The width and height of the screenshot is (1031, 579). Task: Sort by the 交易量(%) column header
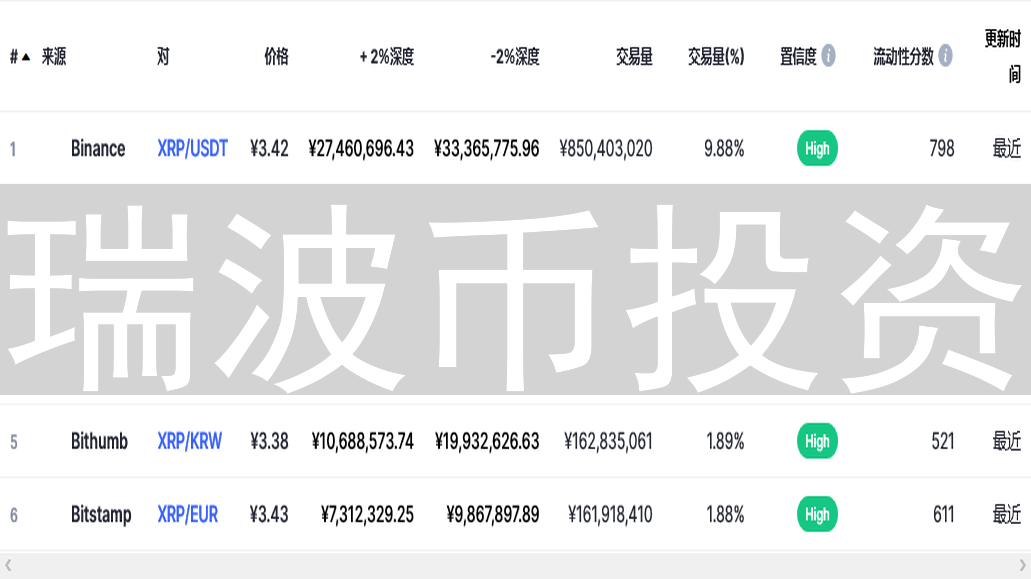click(716, 57)
